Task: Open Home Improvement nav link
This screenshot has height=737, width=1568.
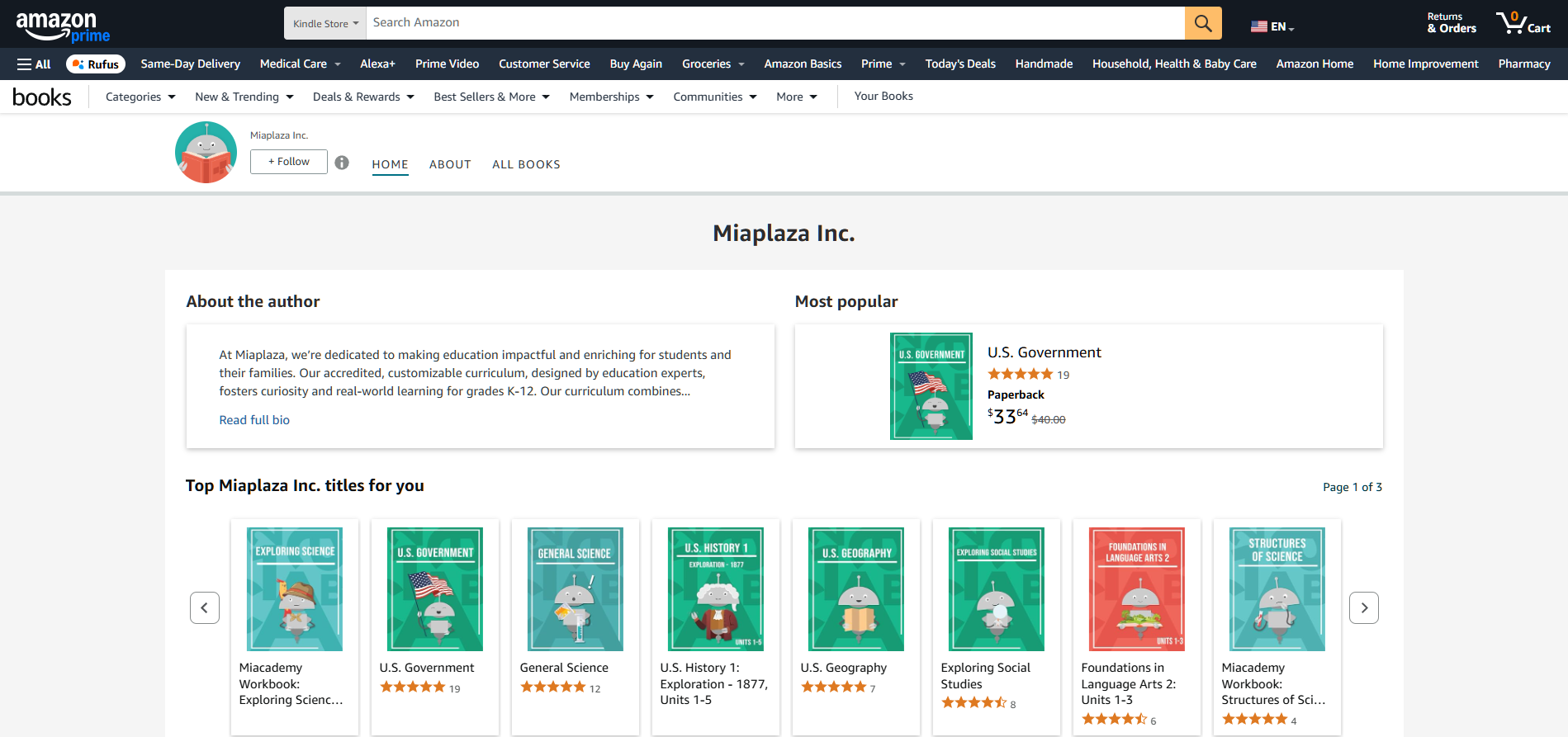Action: tap(1426, 64)
